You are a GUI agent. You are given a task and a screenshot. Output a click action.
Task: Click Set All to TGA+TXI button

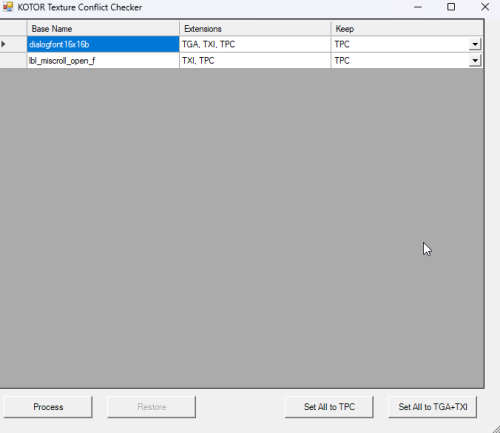433,407
